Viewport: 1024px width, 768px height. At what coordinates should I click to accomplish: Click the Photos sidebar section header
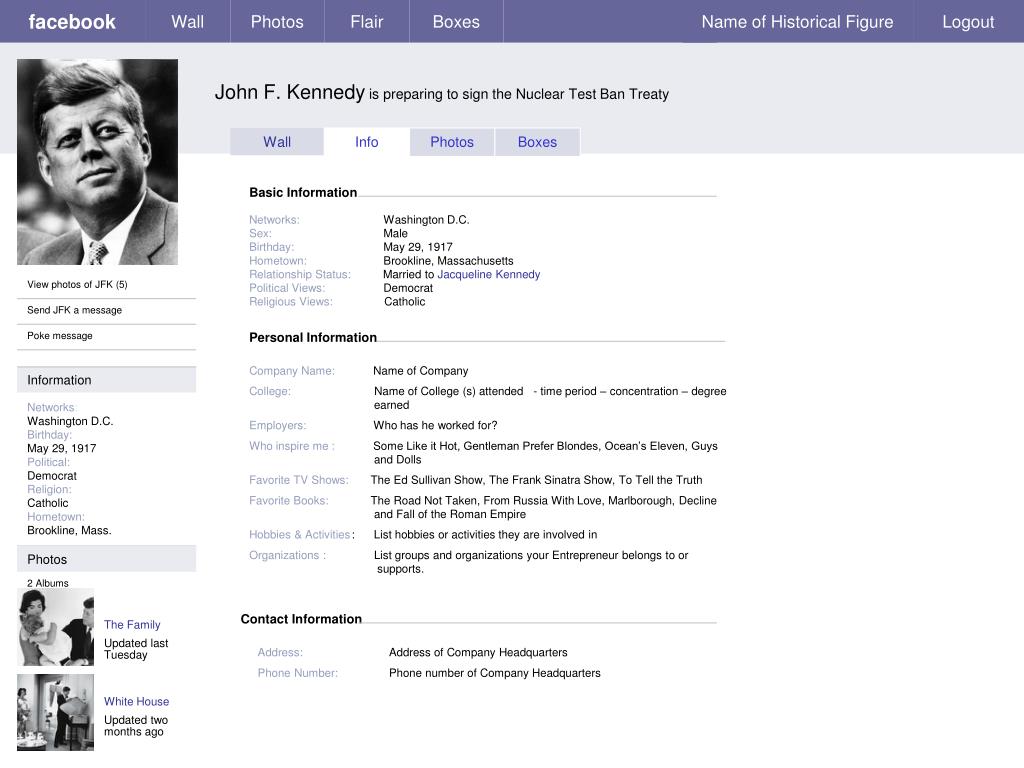pos(106,560)
